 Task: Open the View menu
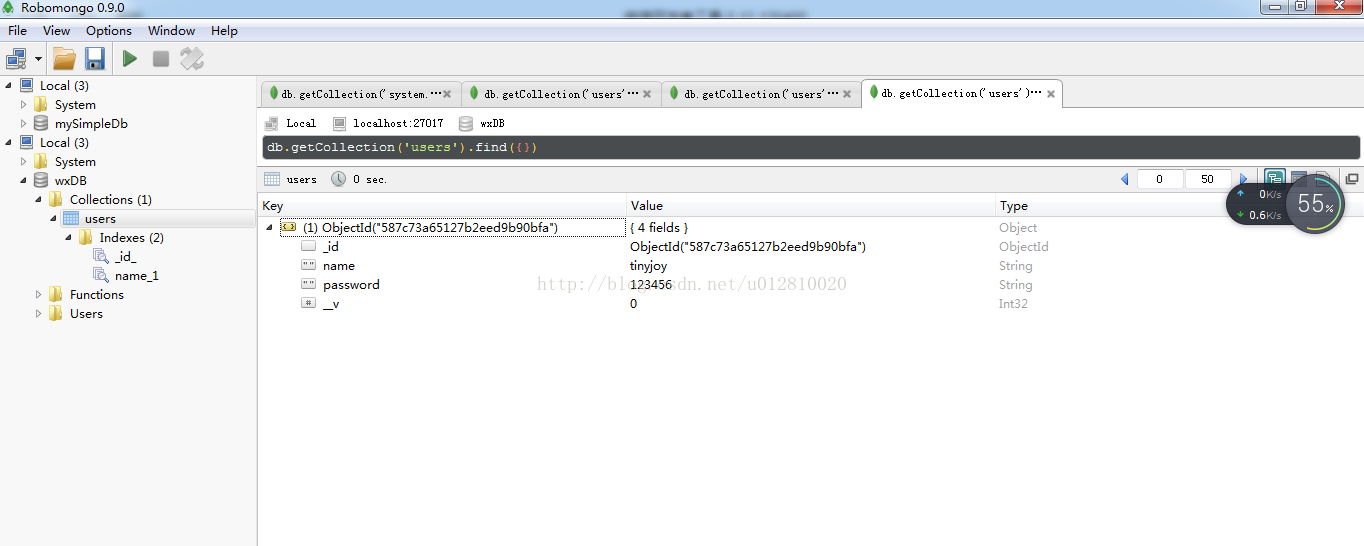point(57,31)
